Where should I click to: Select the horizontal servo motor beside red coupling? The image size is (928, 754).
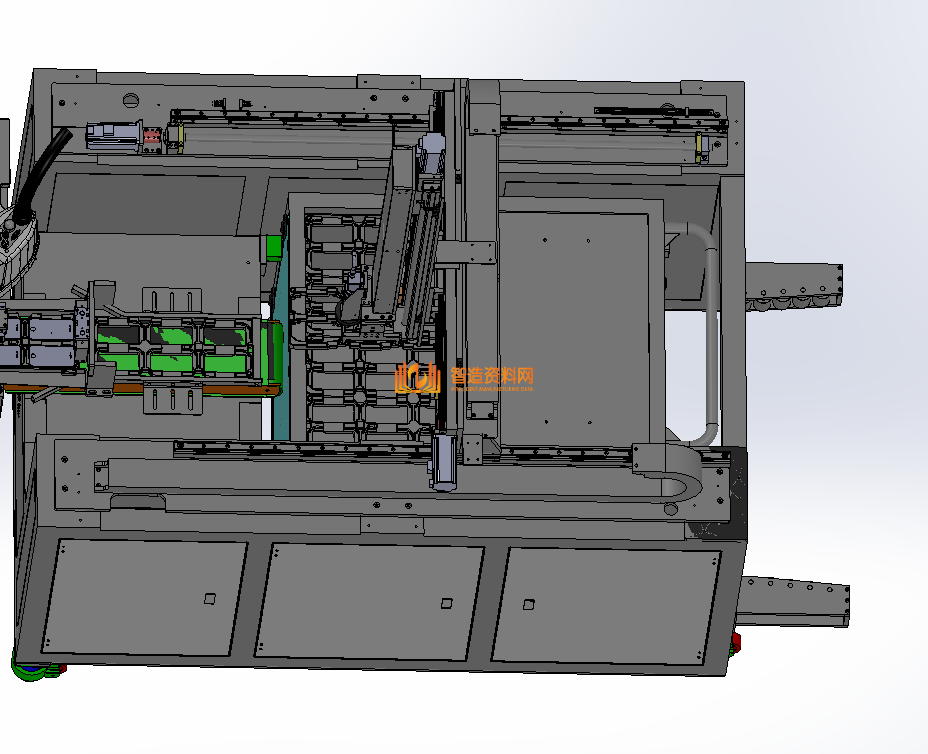[x=114, y=136]
